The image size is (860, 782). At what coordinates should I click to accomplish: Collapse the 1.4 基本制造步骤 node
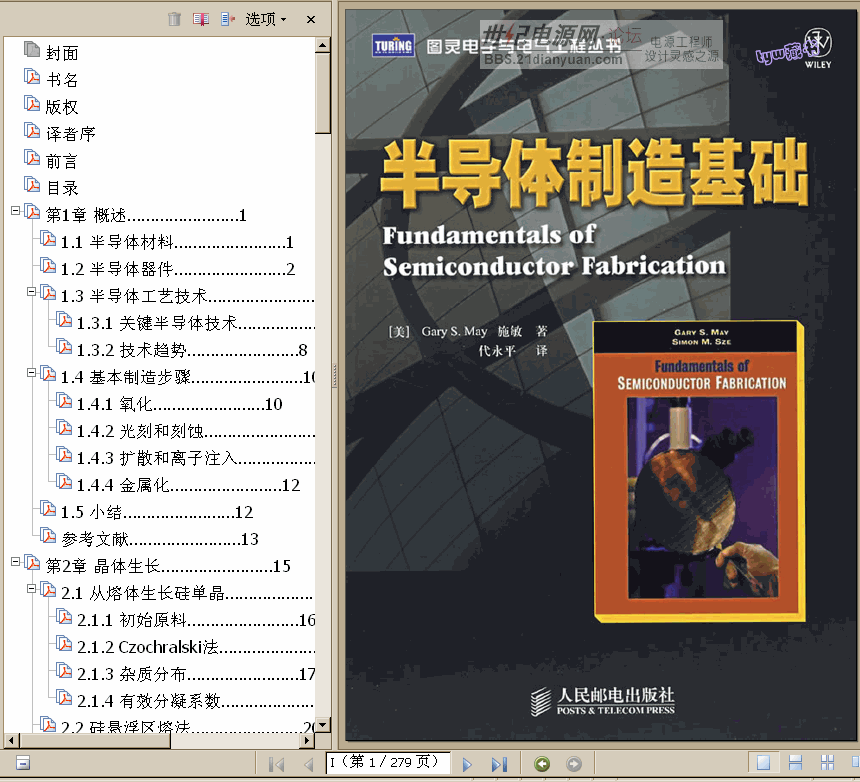[x=32, y=373]
